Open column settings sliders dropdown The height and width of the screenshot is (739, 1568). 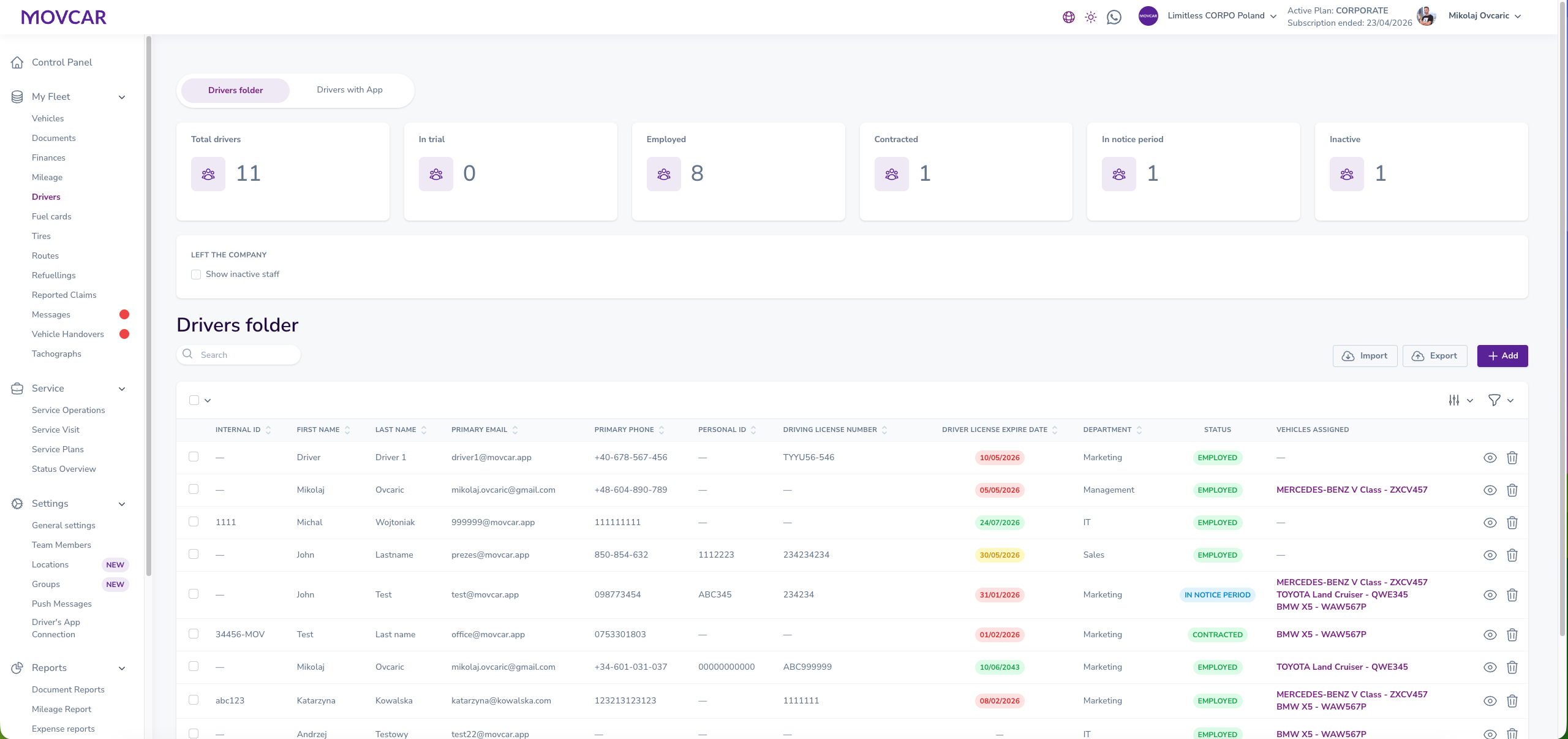(1461, 400)
